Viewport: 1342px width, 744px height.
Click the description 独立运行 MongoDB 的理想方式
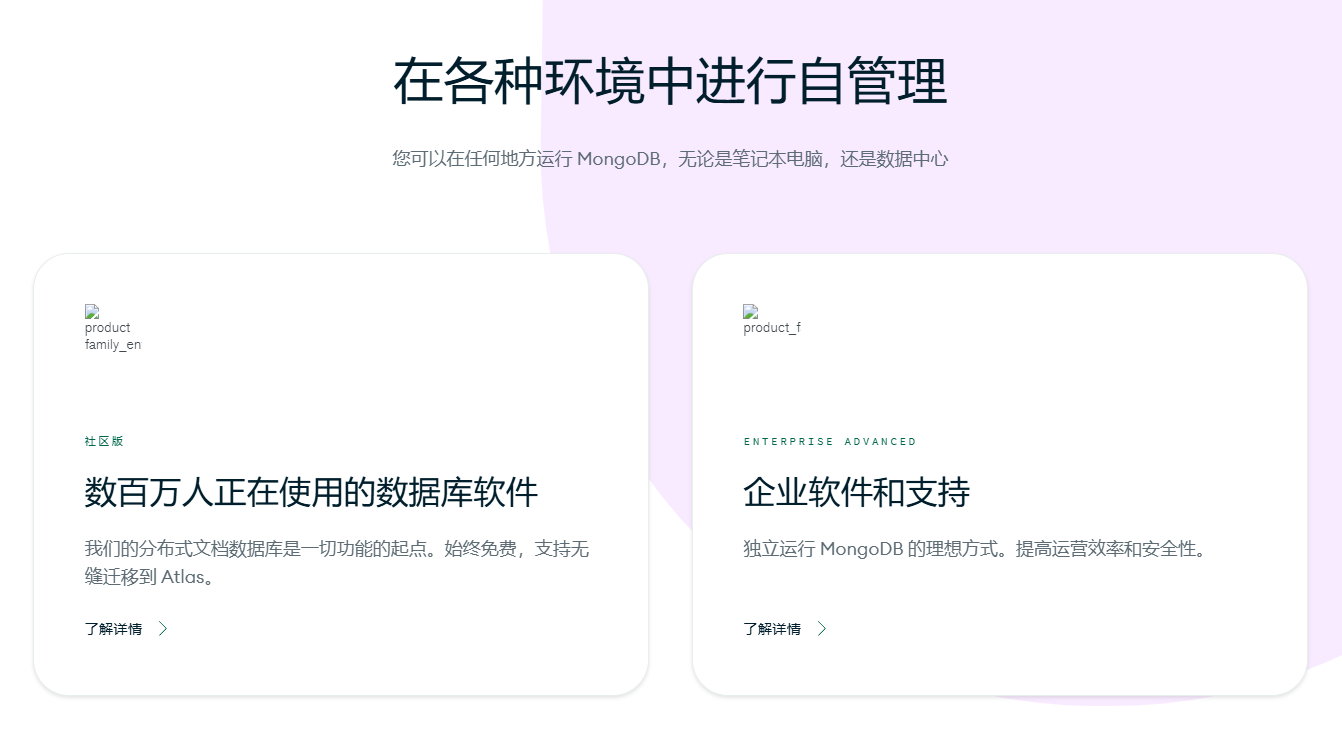coord(976,549)
